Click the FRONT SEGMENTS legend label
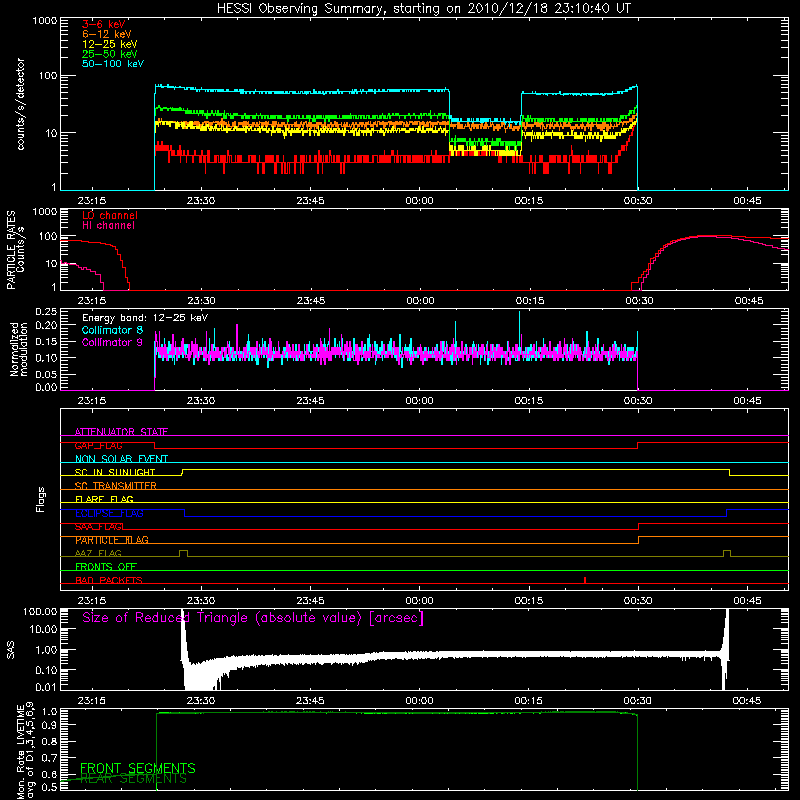Screen dimensions: 800x800 coord(138,768)
